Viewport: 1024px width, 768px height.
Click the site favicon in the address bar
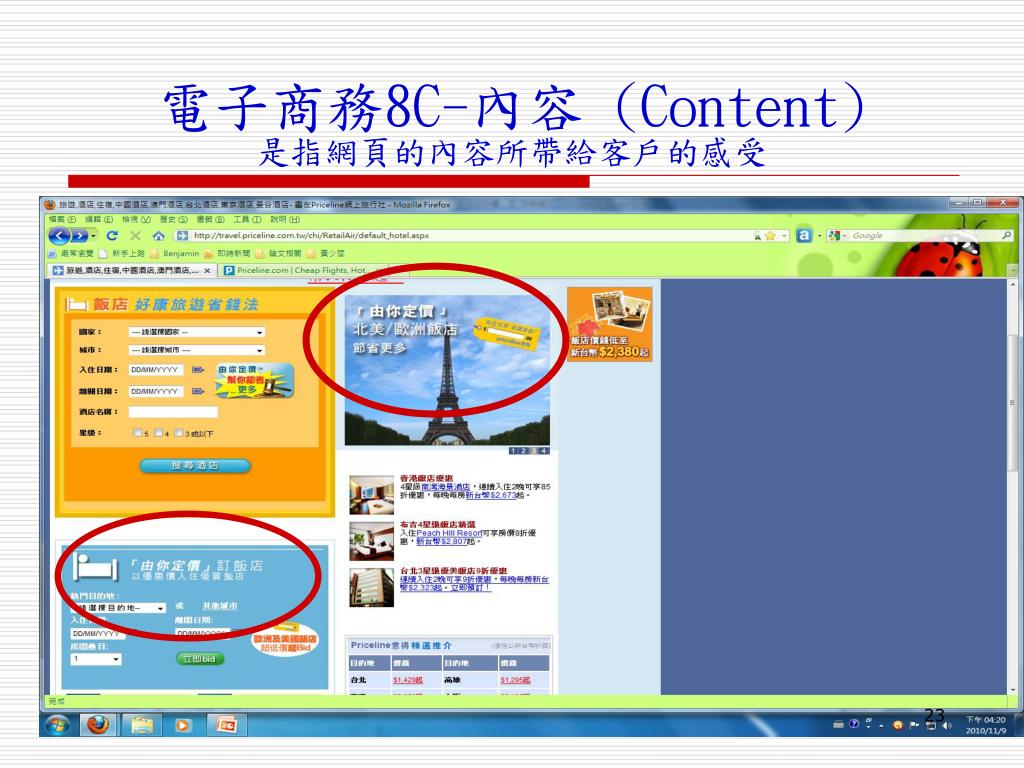pos(183,235)
